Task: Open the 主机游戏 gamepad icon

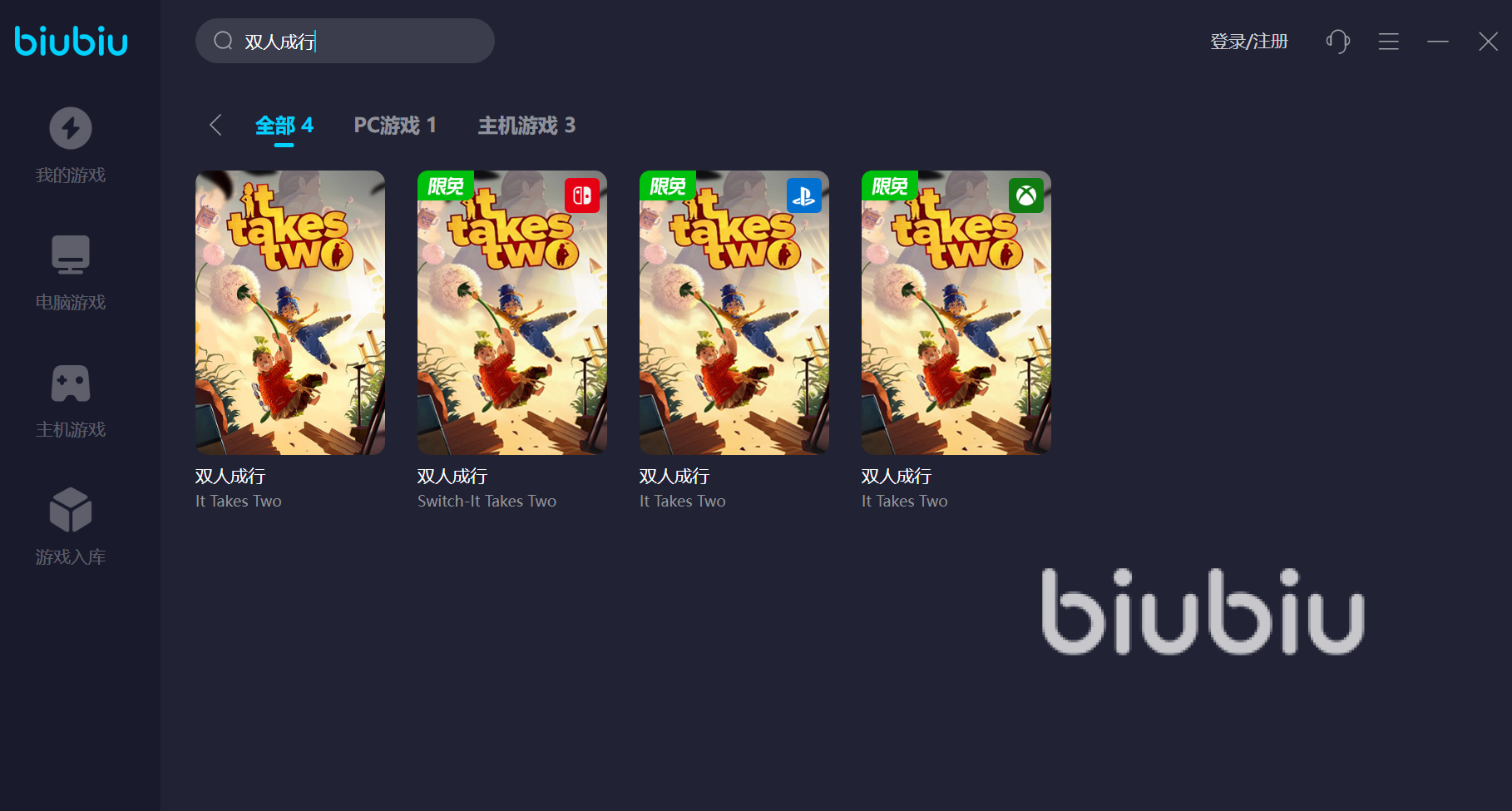Action: 71,383
